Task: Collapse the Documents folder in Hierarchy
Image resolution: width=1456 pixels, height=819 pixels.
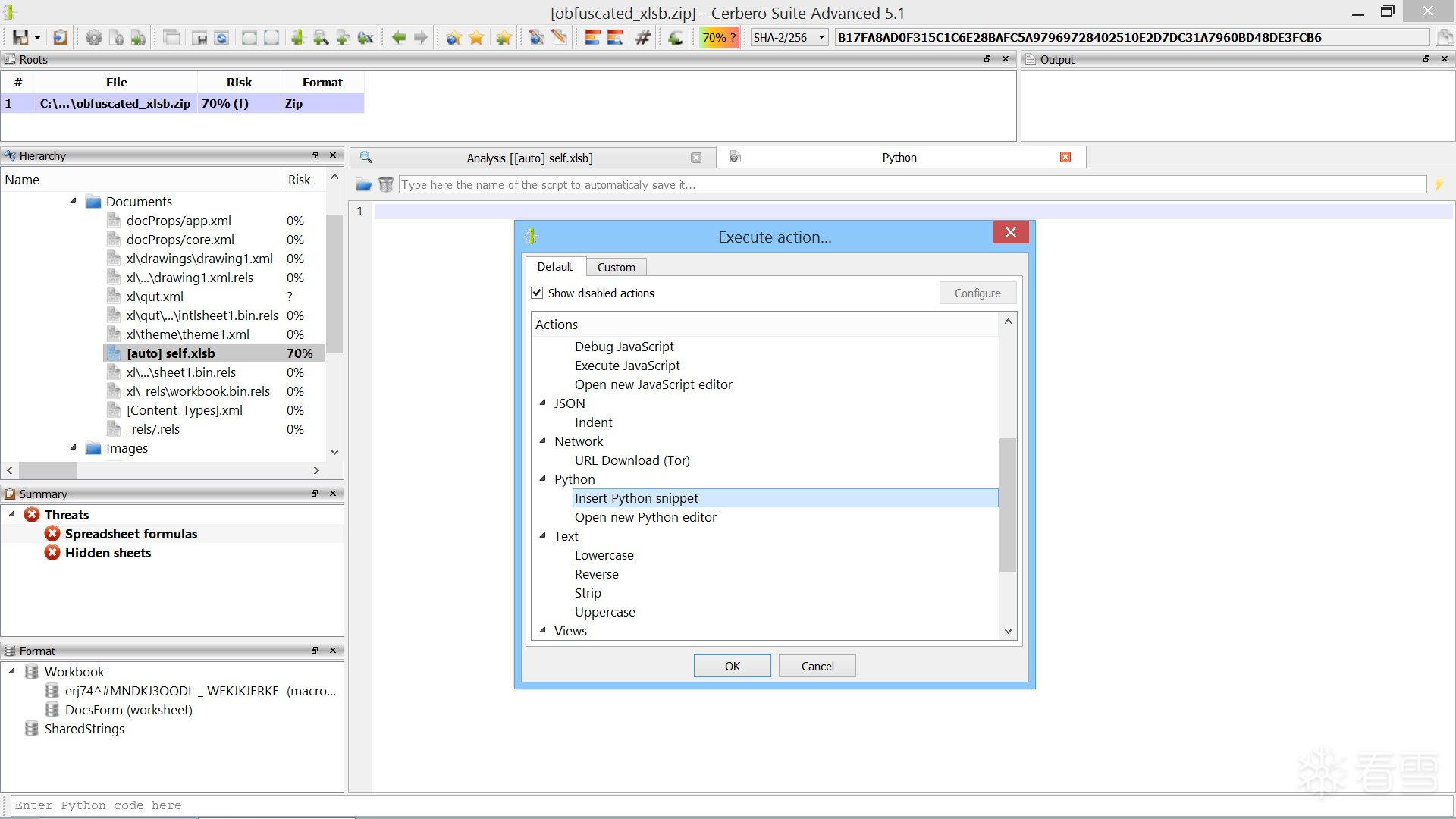Action: point(74,201)
